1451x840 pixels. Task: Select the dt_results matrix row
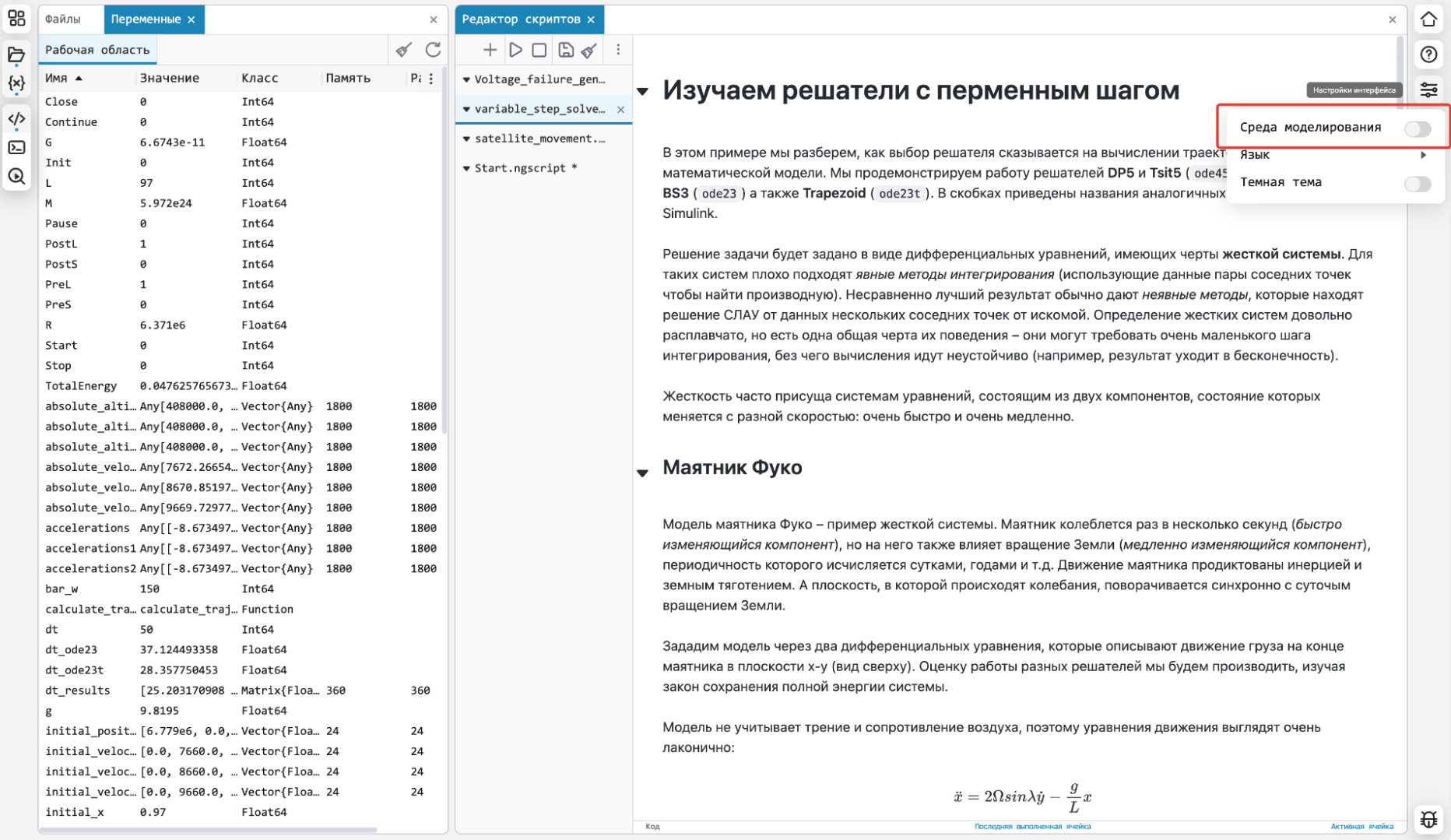coord(241,691)
